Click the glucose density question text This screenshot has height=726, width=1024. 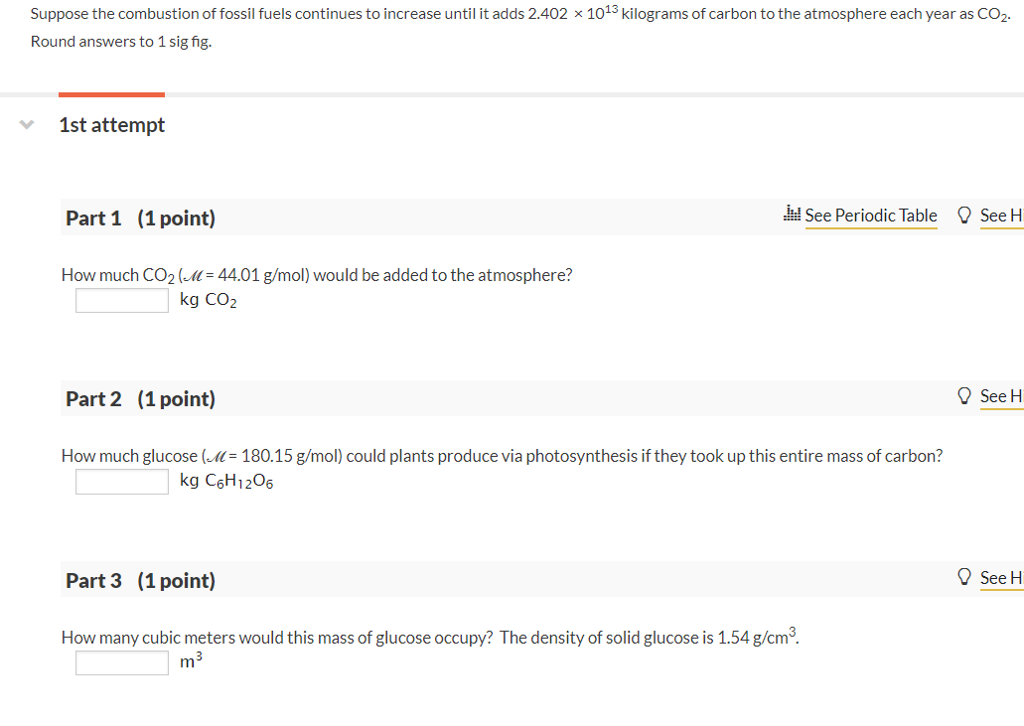click(430, 637)
